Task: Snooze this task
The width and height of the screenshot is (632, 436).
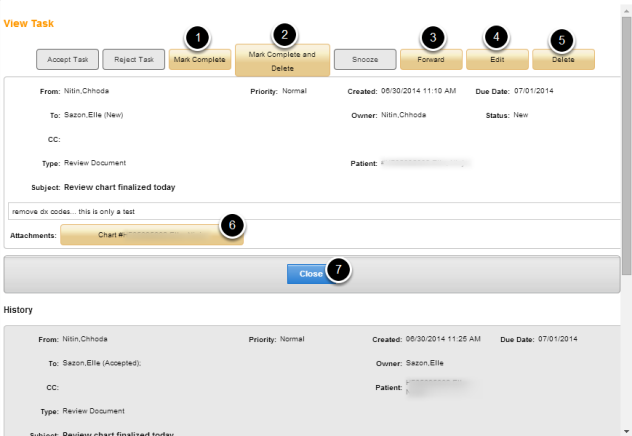Action: pos(363,61)
